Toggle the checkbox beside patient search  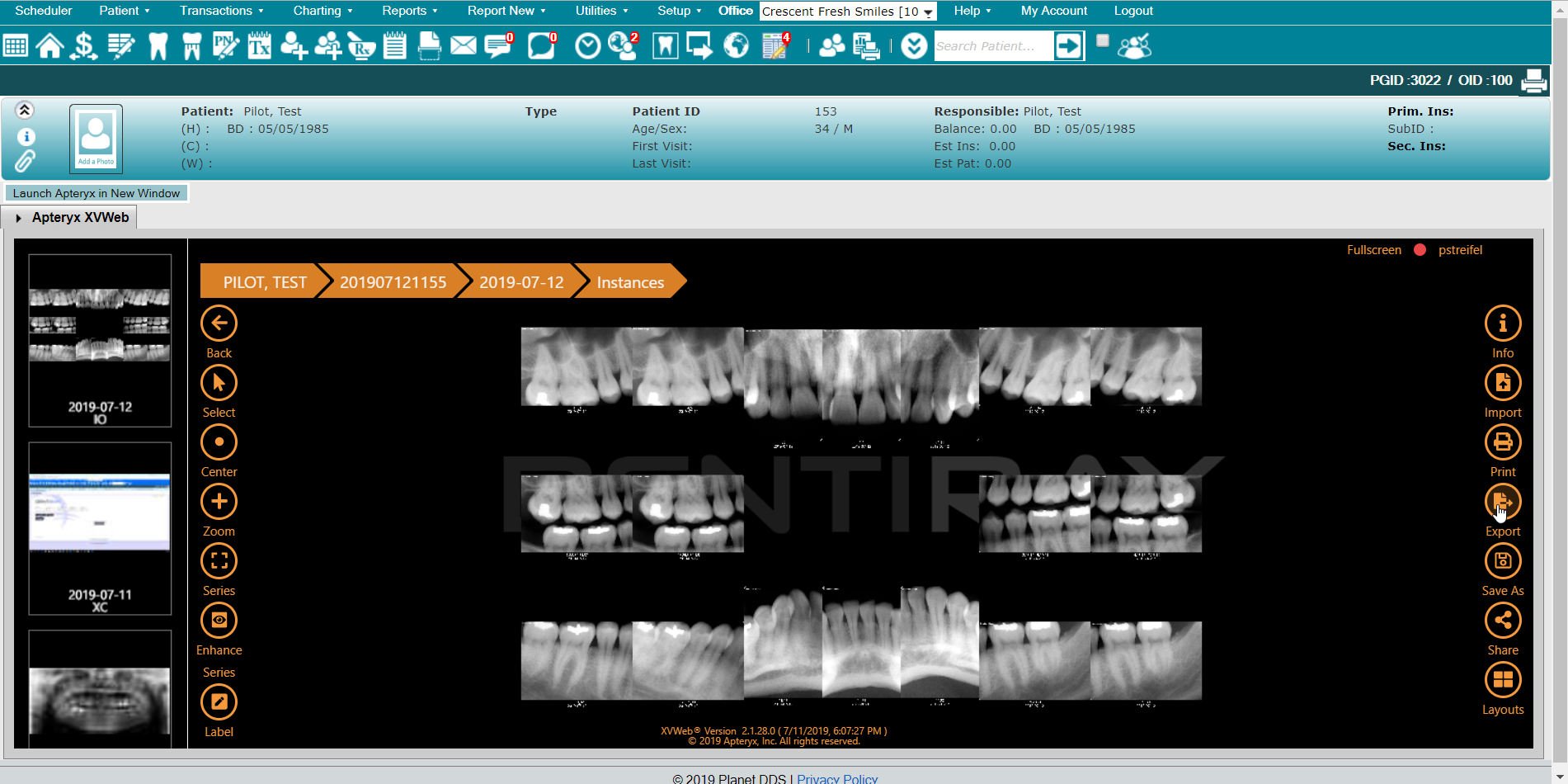[1103, 40]
